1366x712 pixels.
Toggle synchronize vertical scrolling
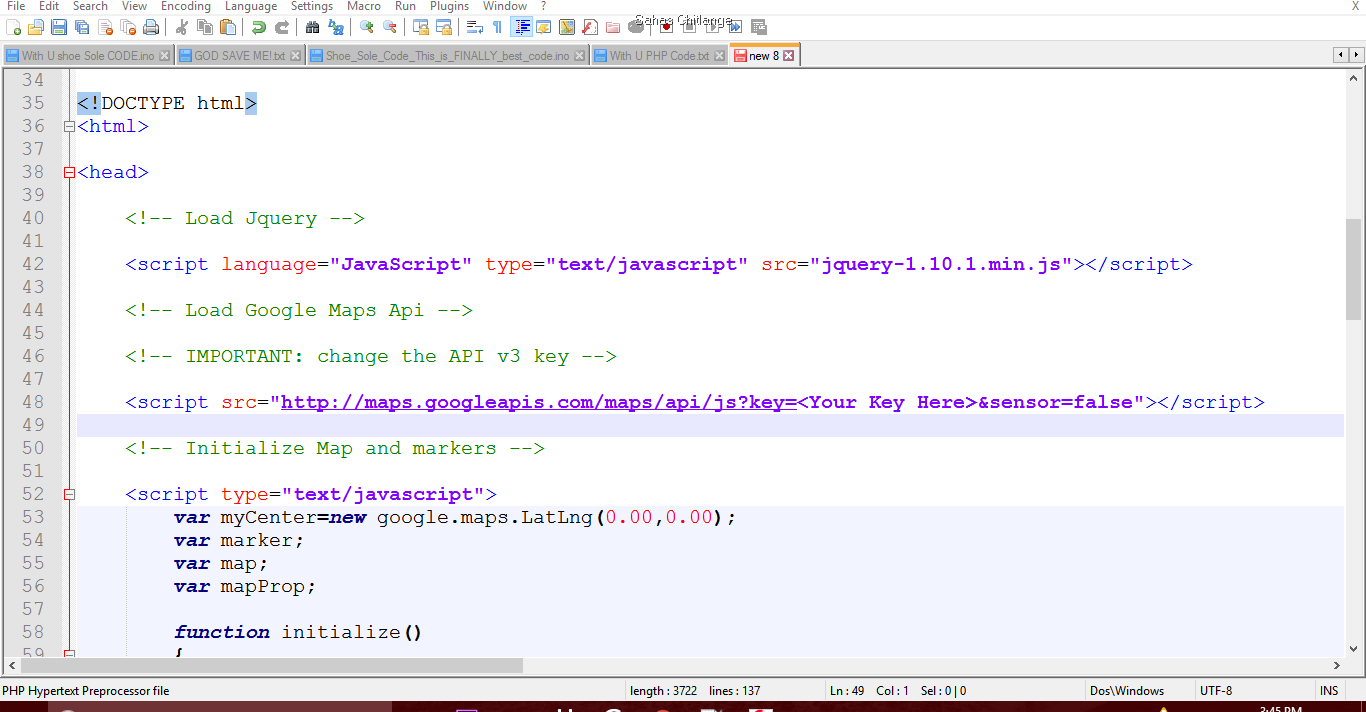421,27
